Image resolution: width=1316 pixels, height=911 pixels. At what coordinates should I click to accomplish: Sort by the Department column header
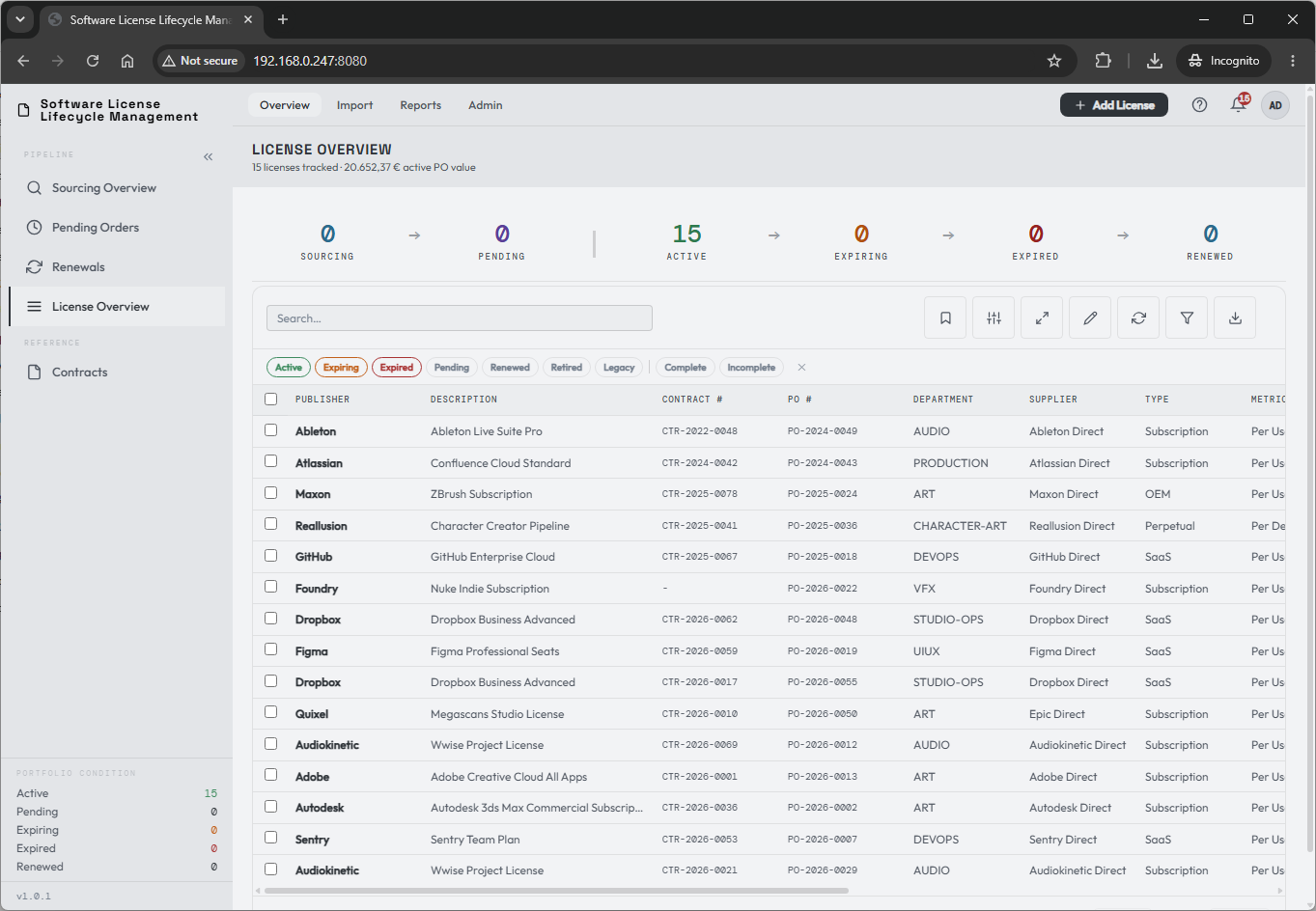click(943, 400)
